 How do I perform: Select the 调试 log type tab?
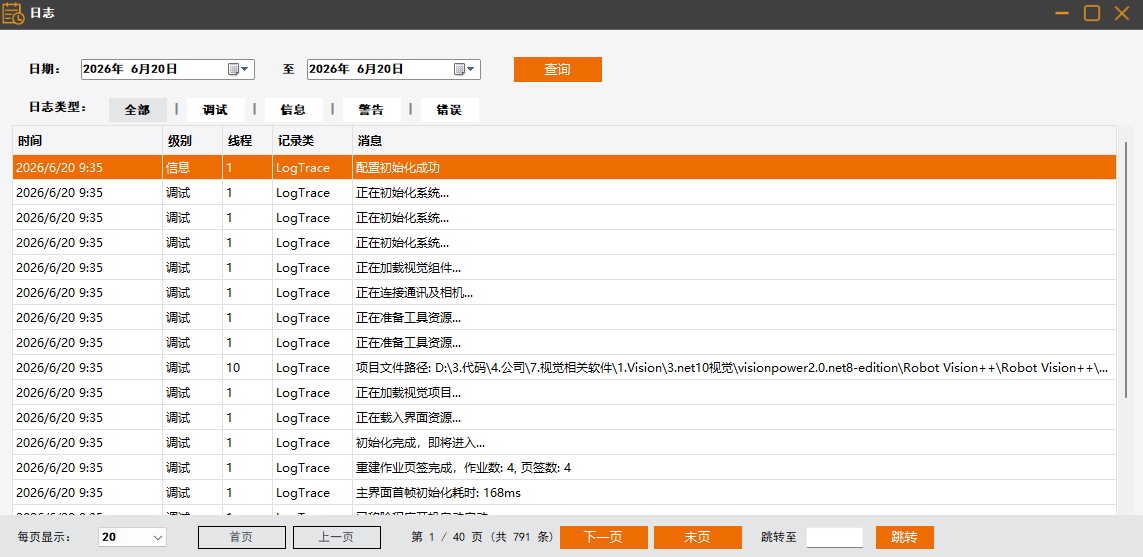(x=216, y=110)
